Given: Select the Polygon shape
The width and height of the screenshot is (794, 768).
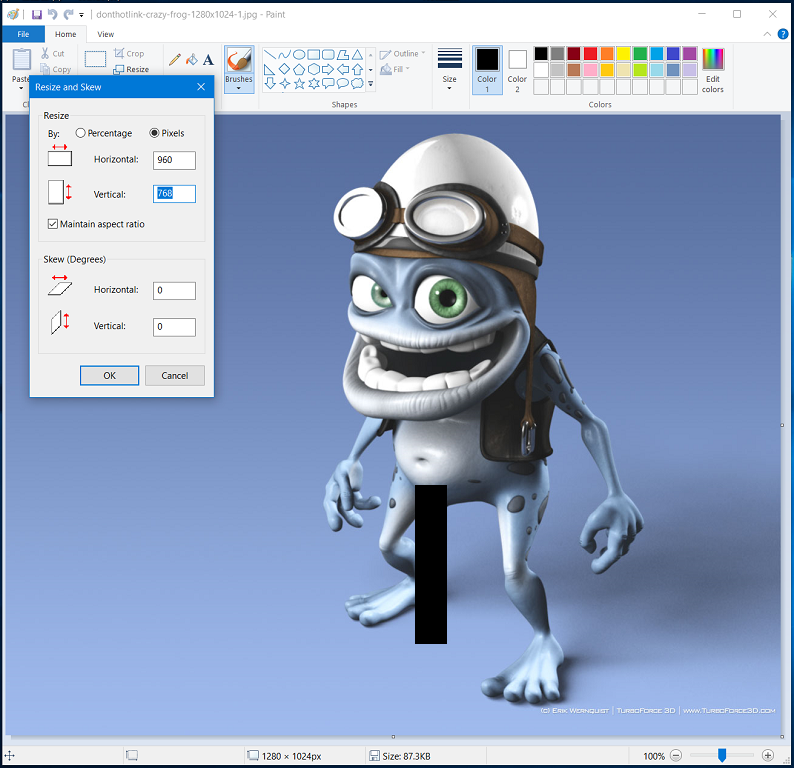Looking at the screenshot, I should [343, 55].
